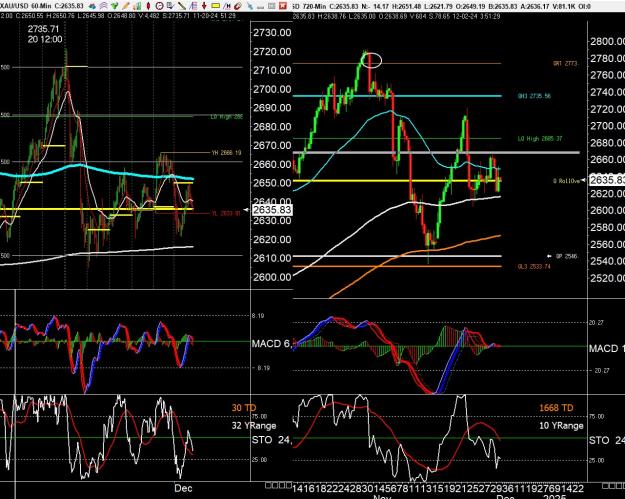625x499 pixels.
Task: Click the YH 2668.19 line label
Action: click(x=226, y=153)
